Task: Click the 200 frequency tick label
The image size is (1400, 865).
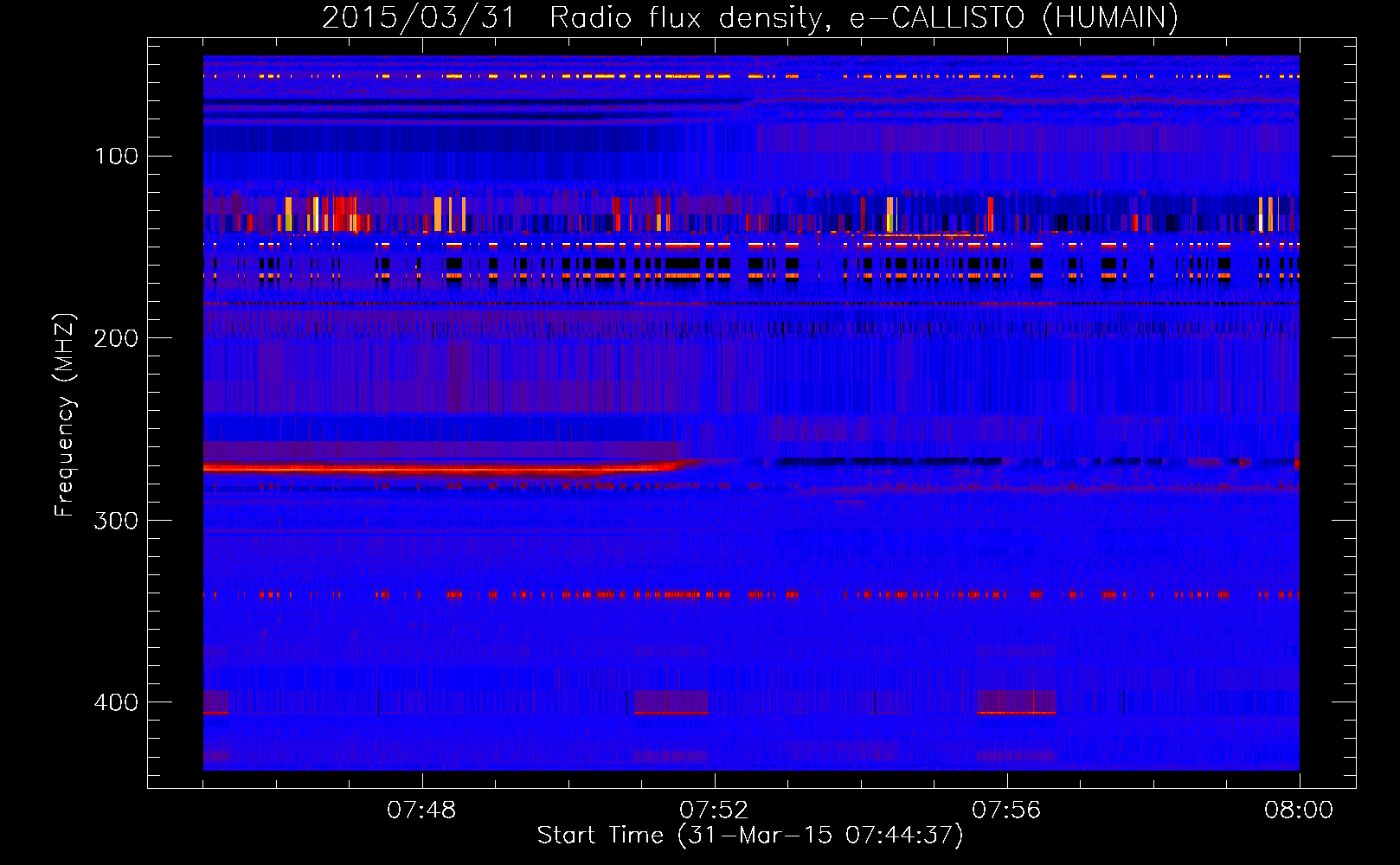Action: click(117, 338)
